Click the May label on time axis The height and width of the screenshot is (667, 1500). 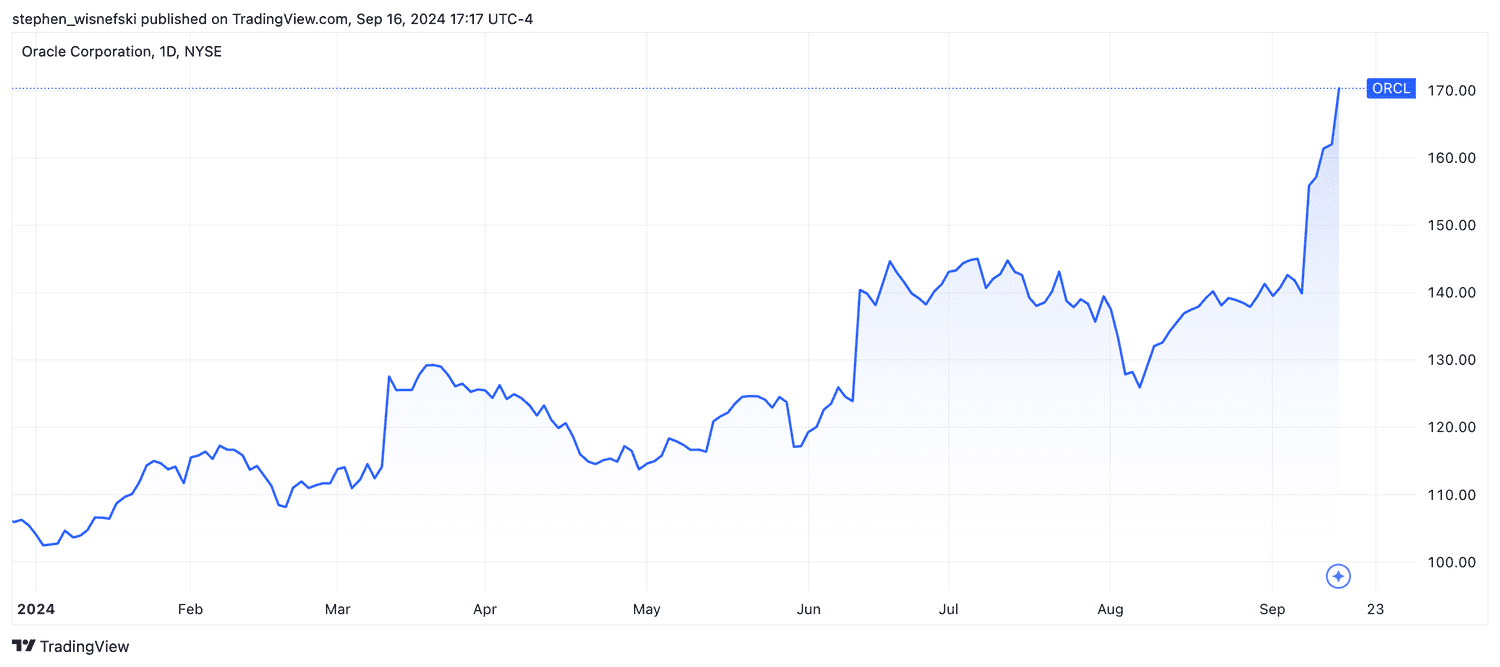click(647, 609)
